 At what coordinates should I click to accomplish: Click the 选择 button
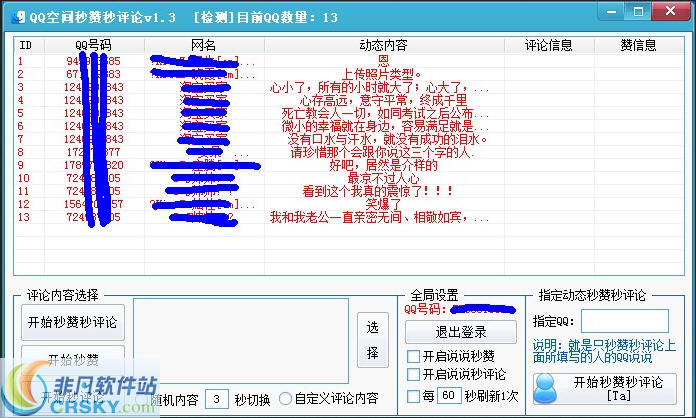coord(373,340)
